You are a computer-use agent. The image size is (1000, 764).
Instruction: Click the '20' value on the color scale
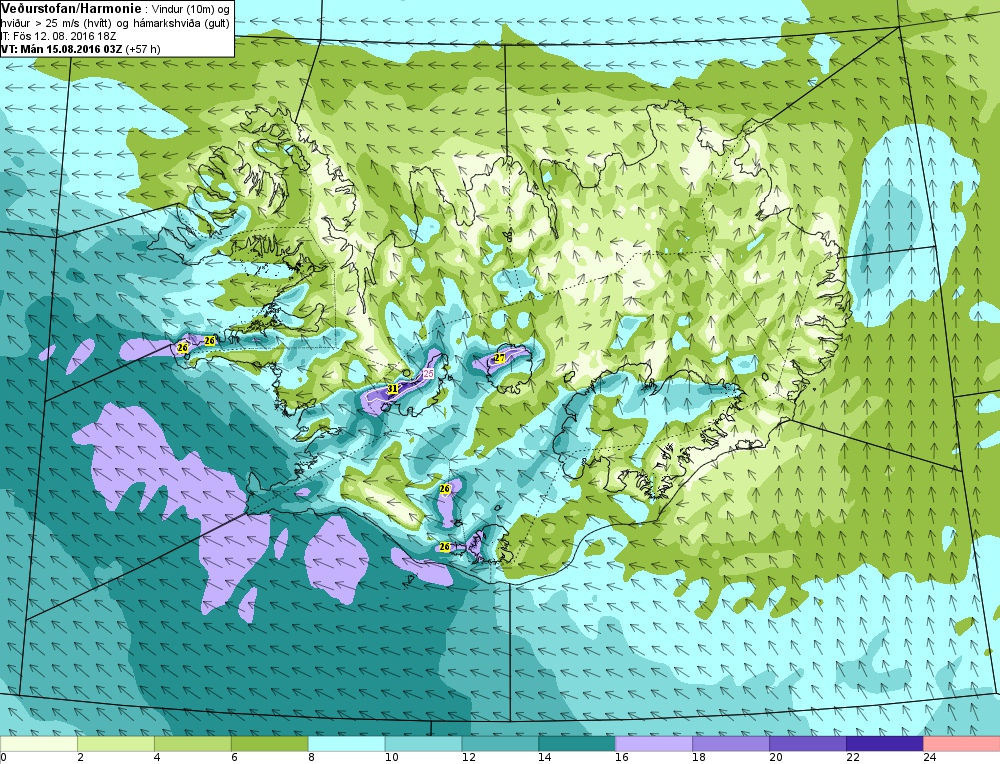click(776, 757)
